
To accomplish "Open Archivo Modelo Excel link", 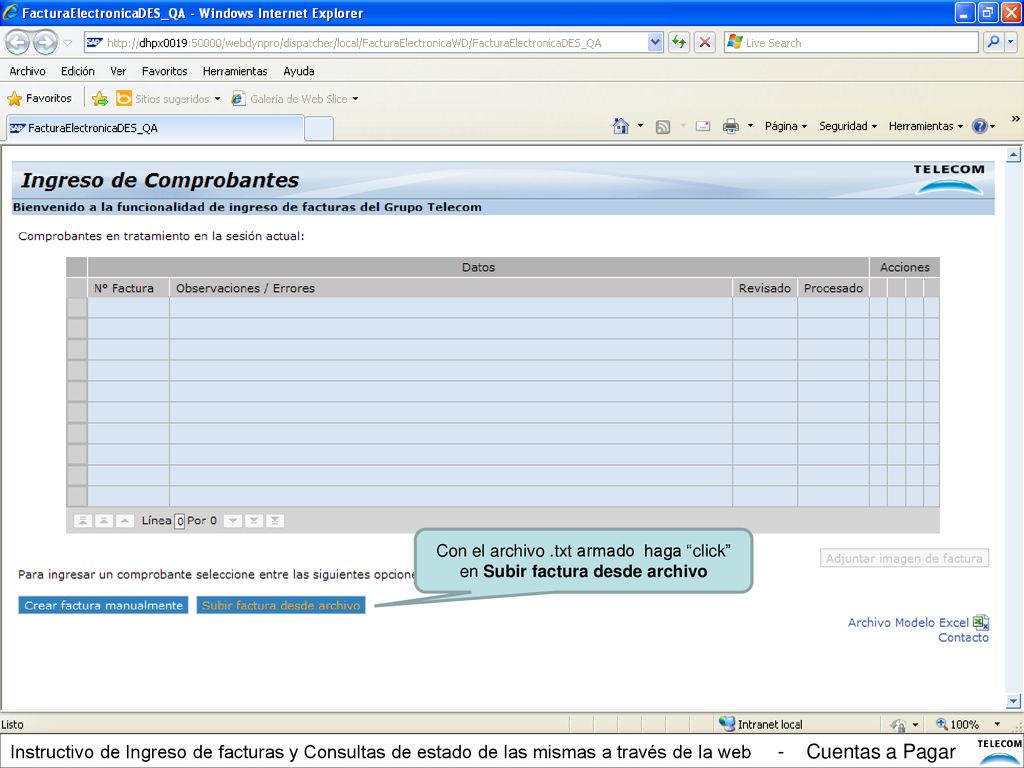I will click(x=908, y=622).
